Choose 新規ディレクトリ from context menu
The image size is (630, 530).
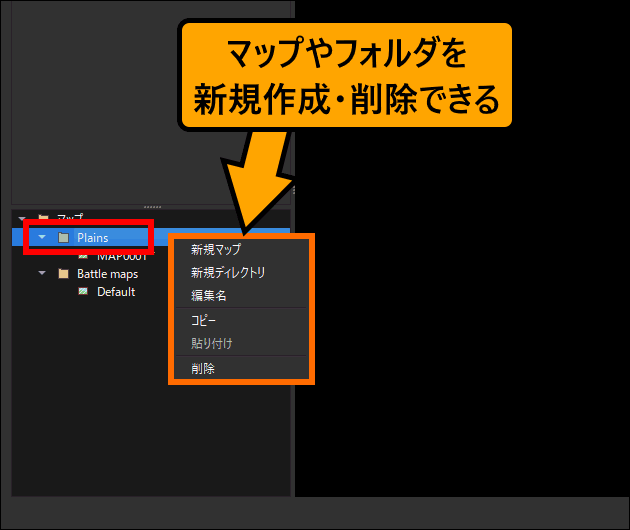pyautogui.click(x=228, y=272)
